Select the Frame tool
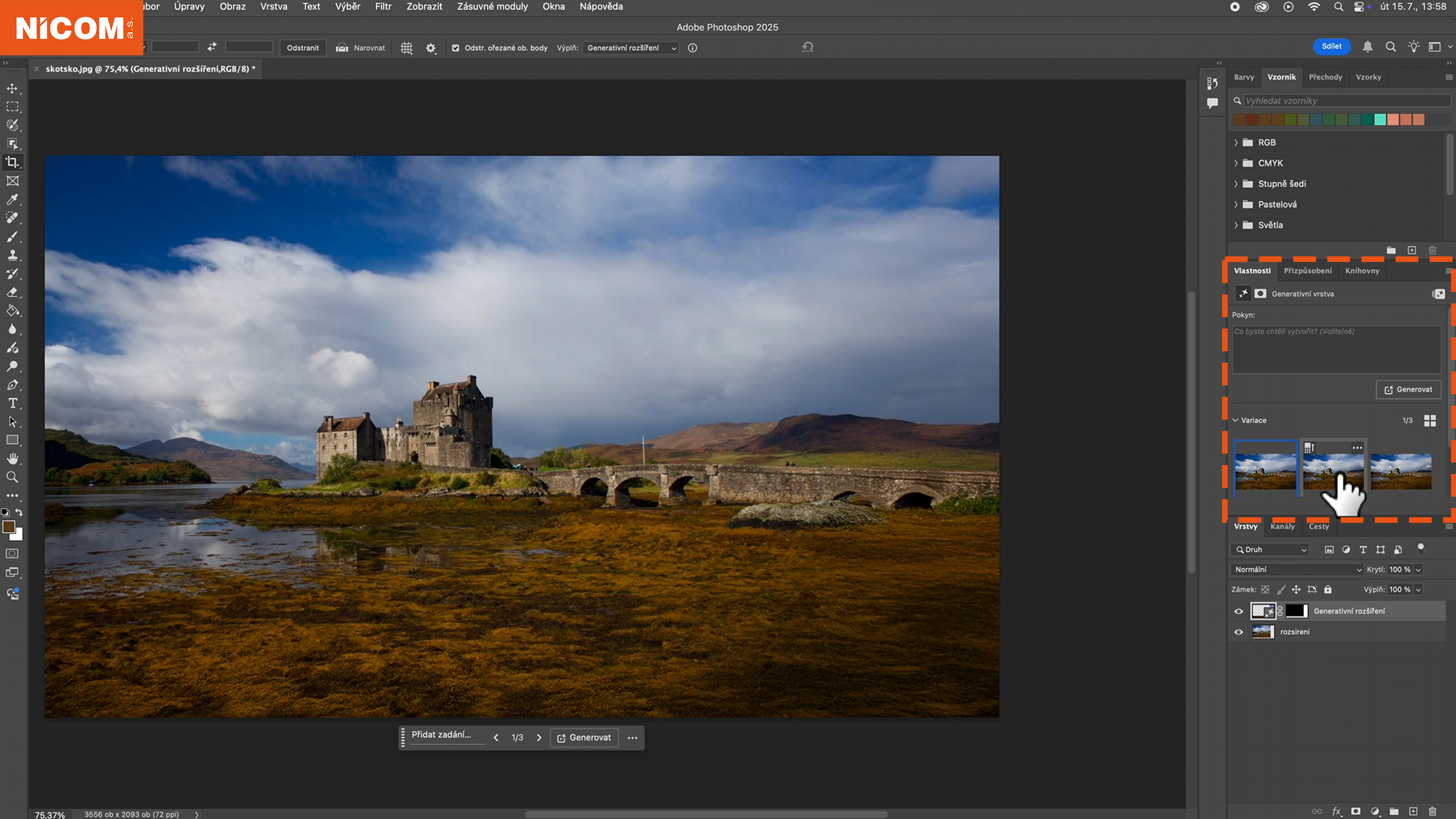The height and width of the screenshot is (819, 1456). [12, 181]
